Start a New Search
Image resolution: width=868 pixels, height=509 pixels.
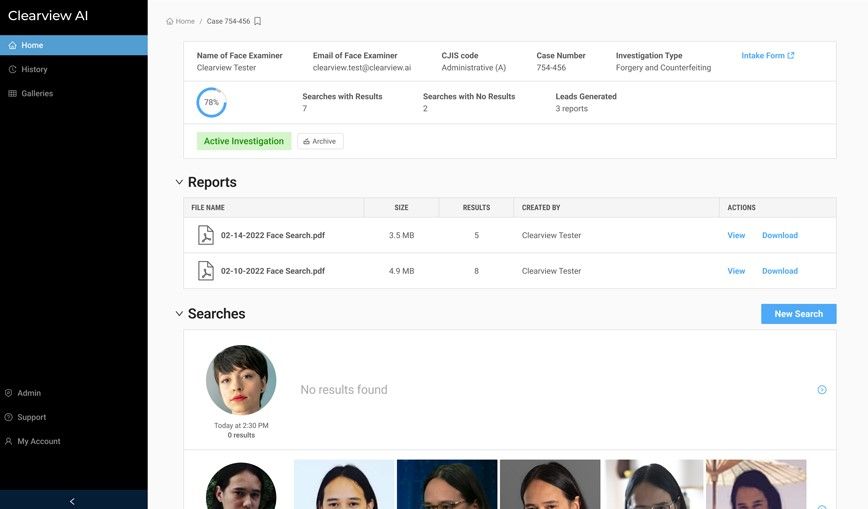pyautogui.click(x=798, y=314)
